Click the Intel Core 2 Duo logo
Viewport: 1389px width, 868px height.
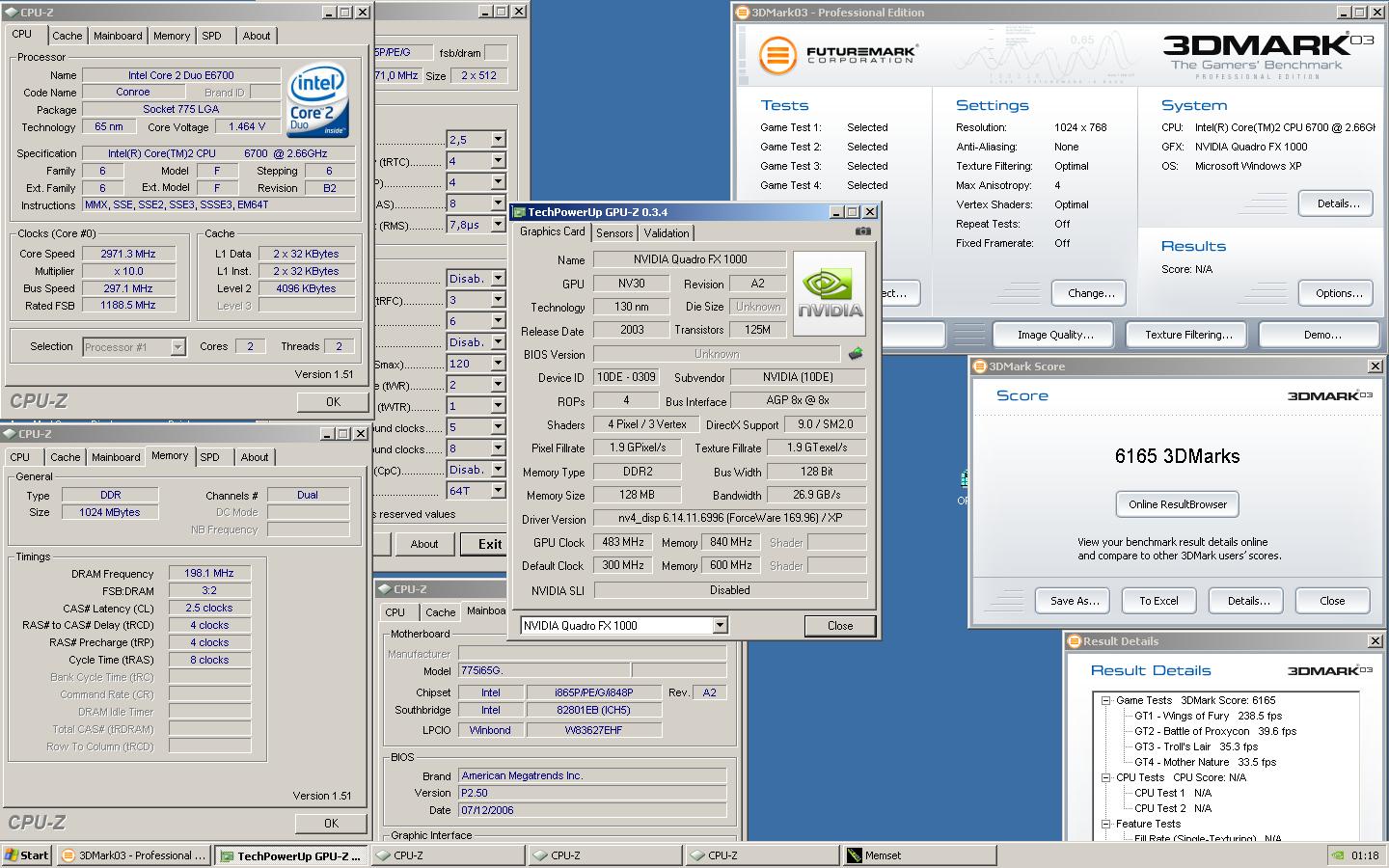tap(318, 100)
